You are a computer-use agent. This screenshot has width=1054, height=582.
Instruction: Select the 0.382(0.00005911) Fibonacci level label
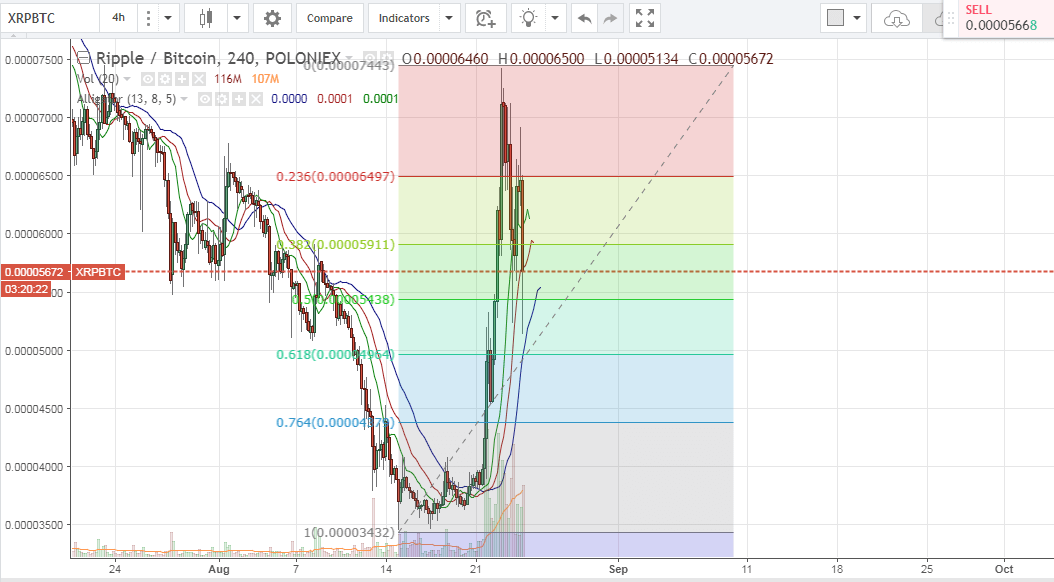pos(335,244)
